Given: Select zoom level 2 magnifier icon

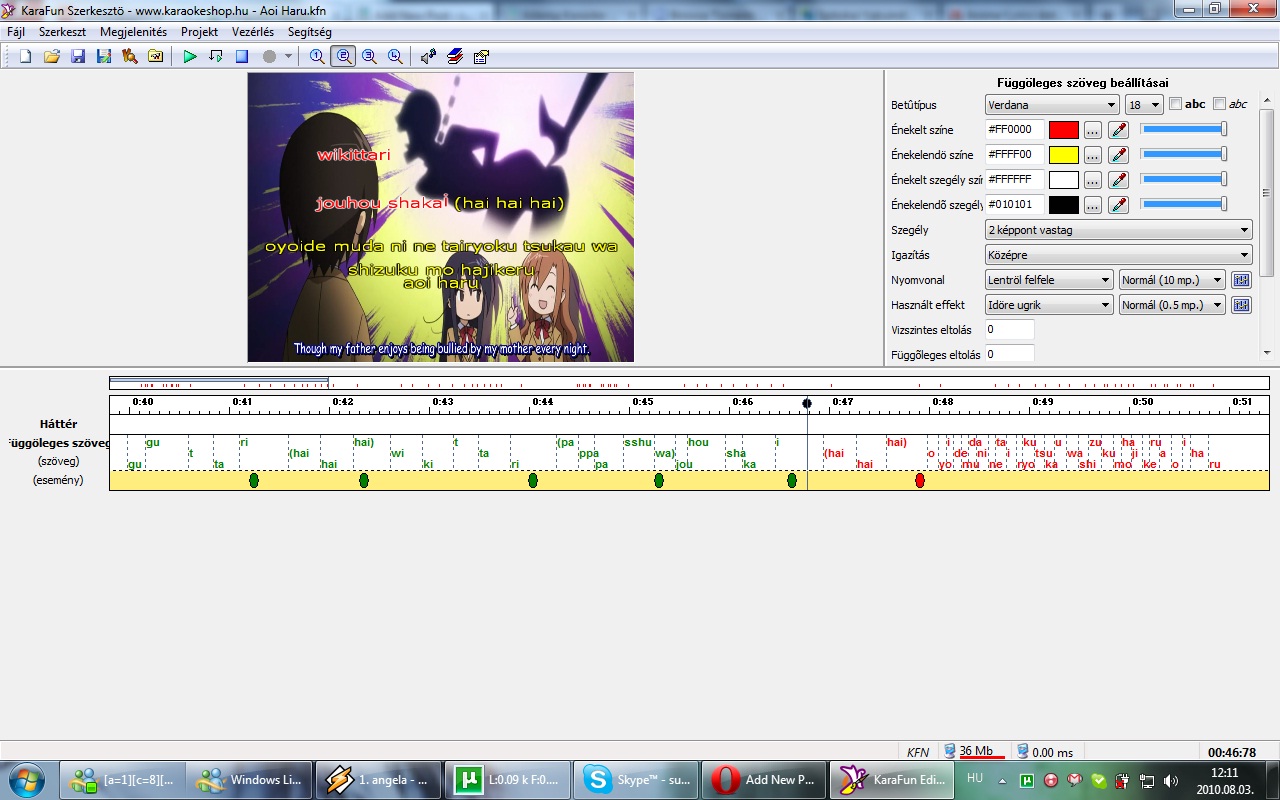Looking at the screenshot, I should [x=344, y=57].
